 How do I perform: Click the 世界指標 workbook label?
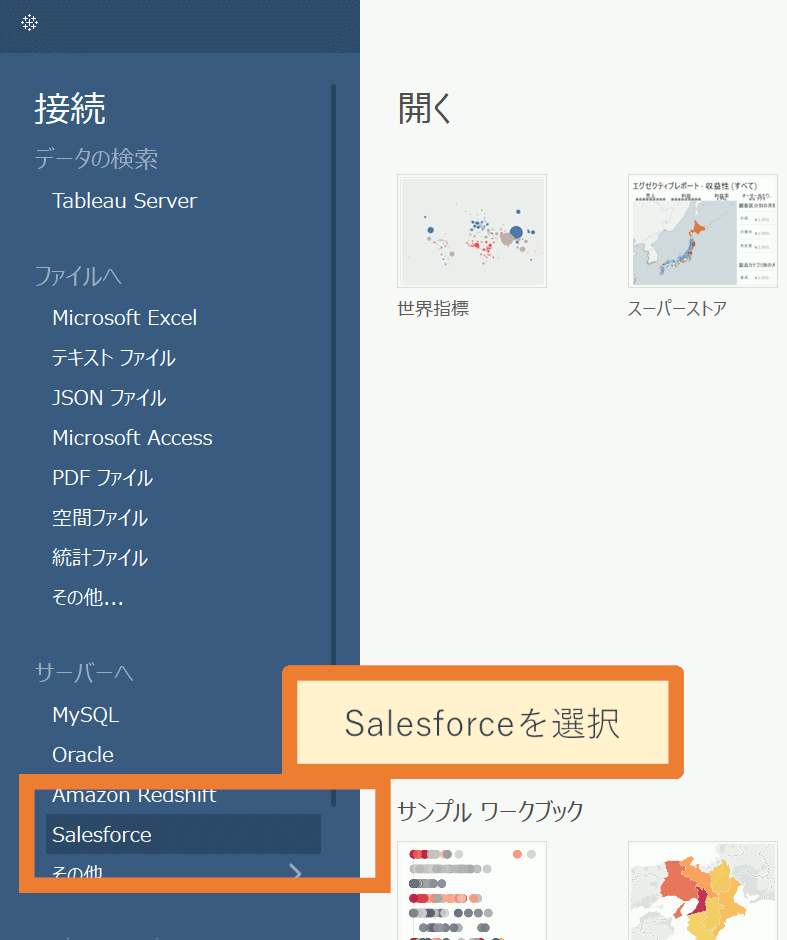click(x=433, y=309)
